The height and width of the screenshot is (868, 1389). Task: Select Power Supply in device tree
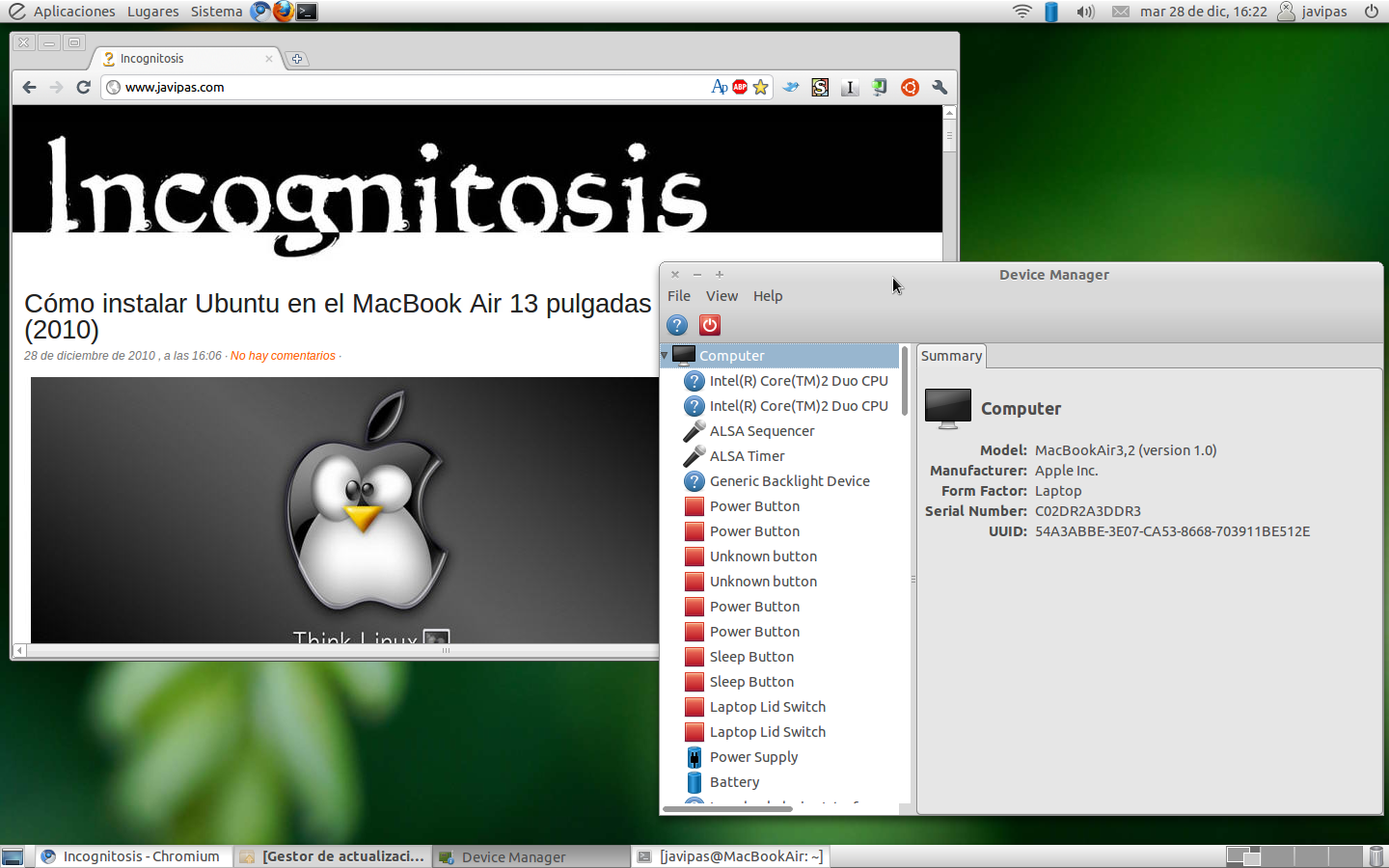point(754,757)
